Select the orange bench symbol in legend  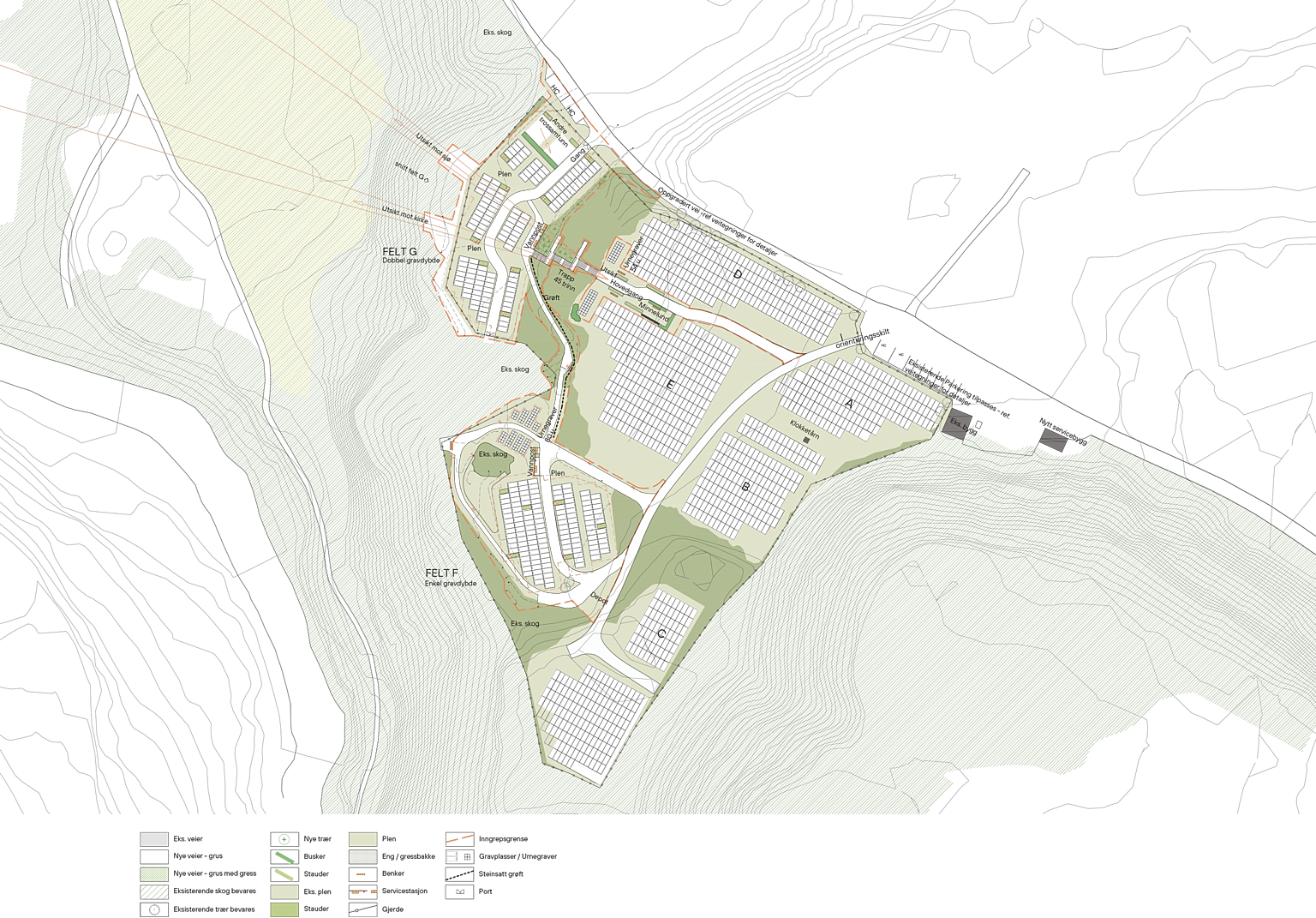(x=362, y=874)
